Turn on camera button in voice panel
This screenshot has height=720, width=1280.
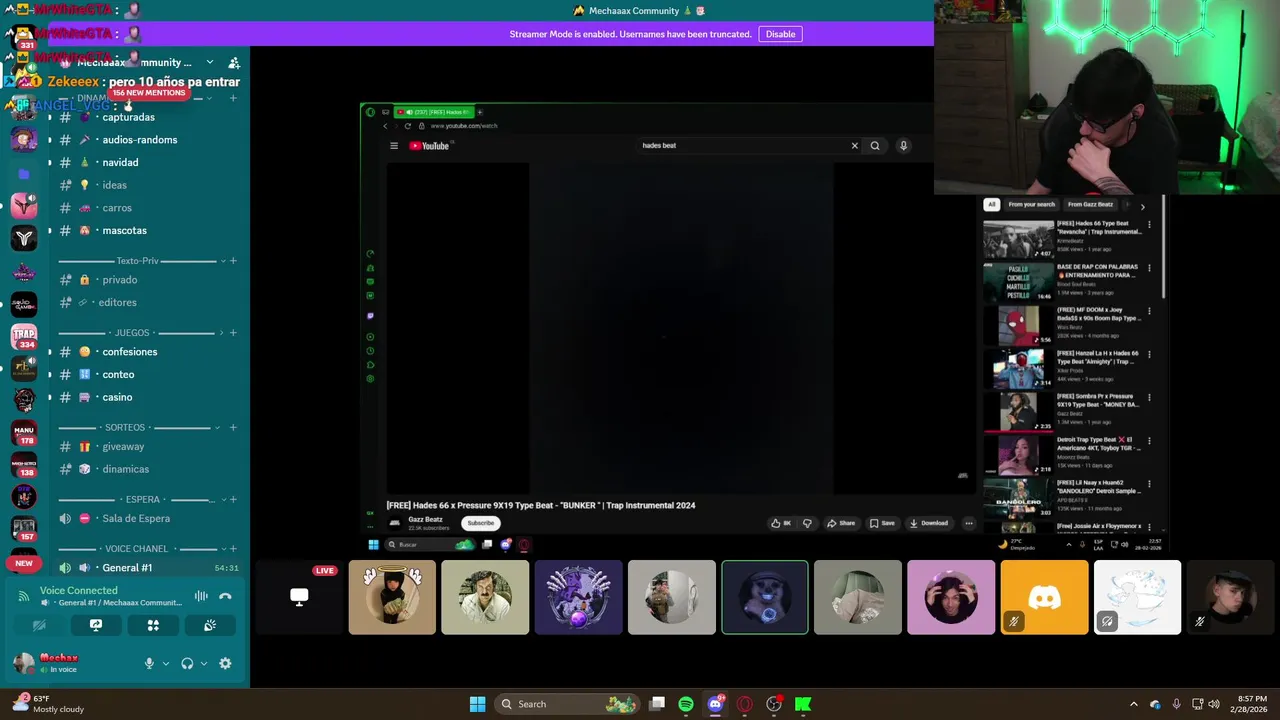coord(39,625)
